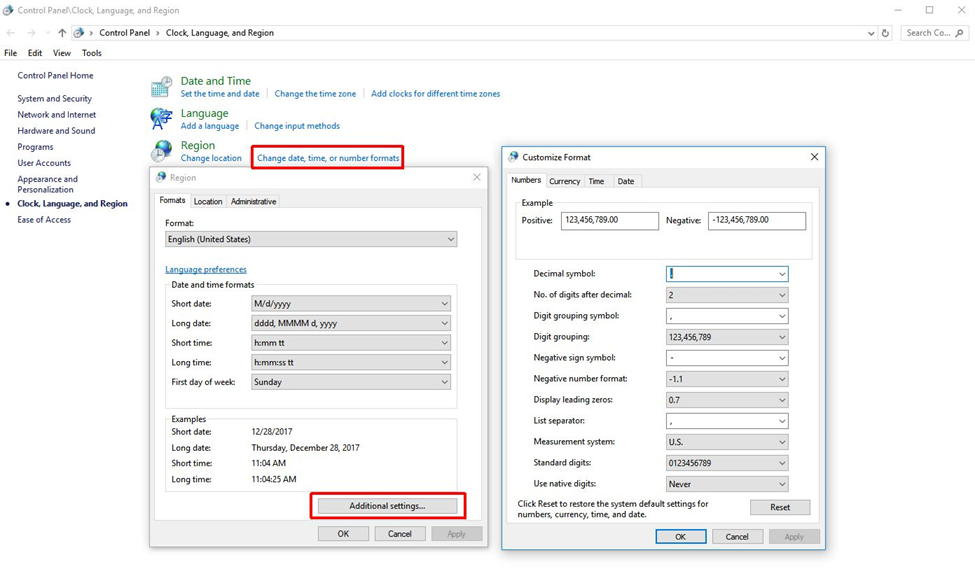The height and width of the screenshot is (569, 975).
Task: Open the Edit menu
Action: 35,53
